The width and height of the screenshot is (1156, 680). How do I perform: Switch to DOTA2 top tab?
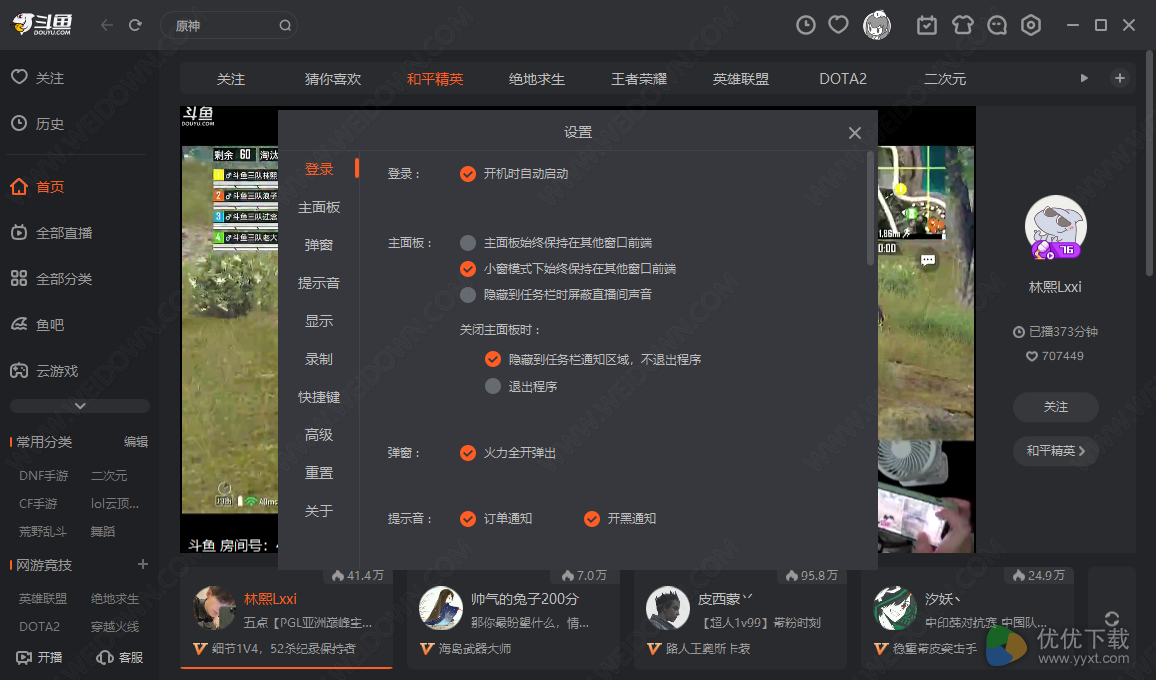[843, 79]
